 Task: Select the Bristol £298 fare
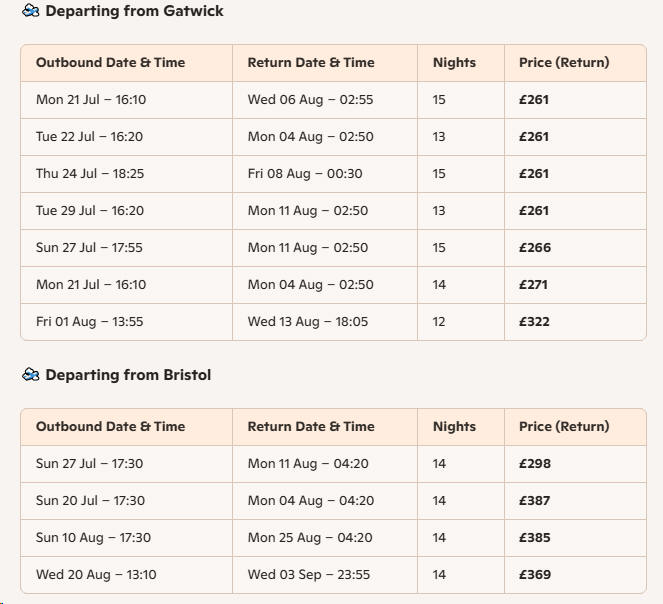tap(535, 464)
